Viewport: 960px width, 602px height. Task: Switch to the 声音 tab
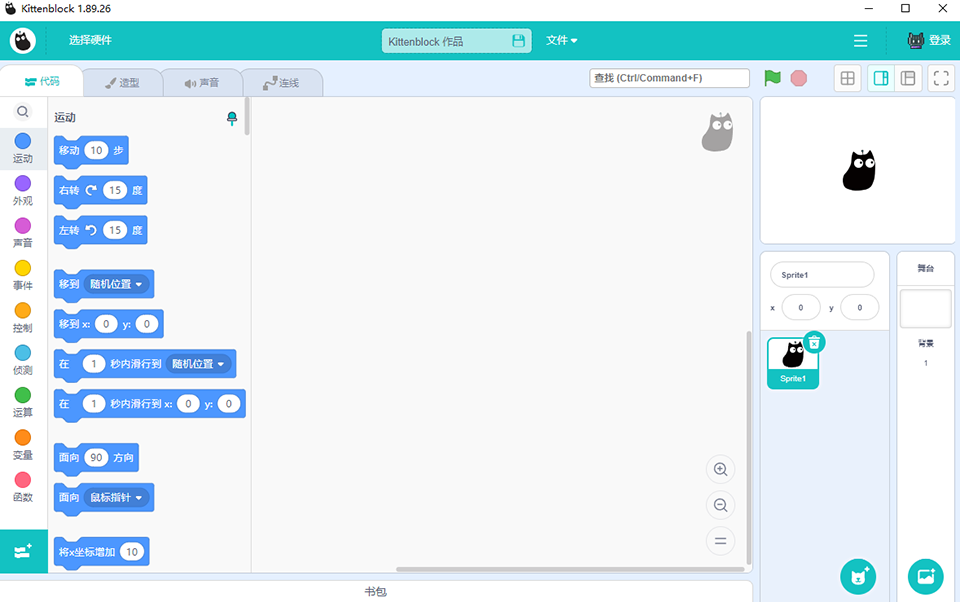pyautogui.click(x=202, y=83)
